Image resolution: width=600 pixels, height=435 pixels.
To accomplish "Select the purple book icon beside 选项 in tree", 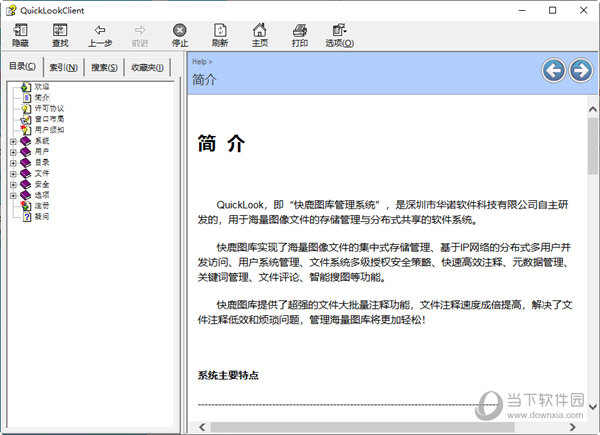I will pos(26,195).
